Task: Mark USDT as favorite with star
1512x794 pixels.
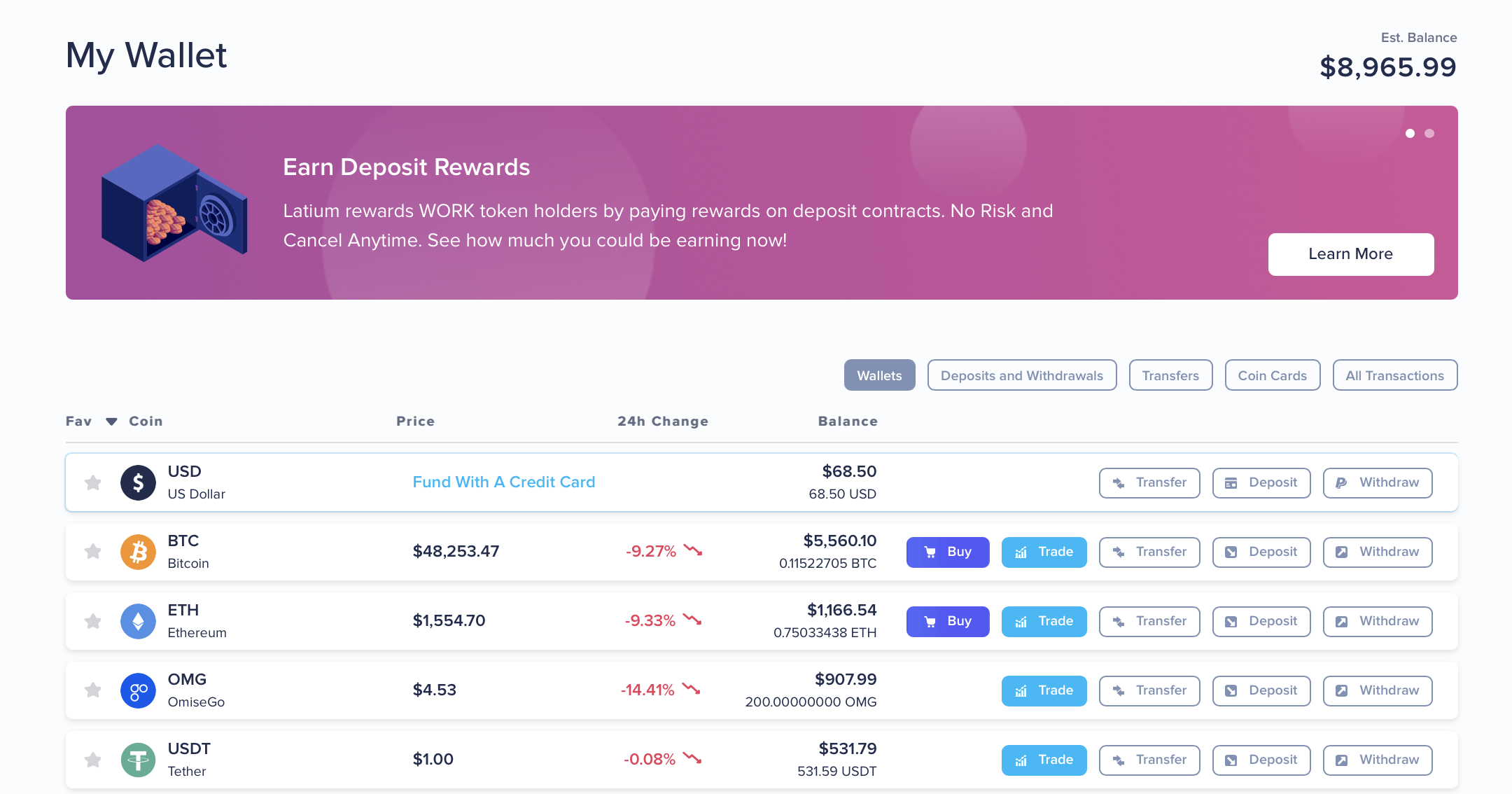Action: click(92, 760)
